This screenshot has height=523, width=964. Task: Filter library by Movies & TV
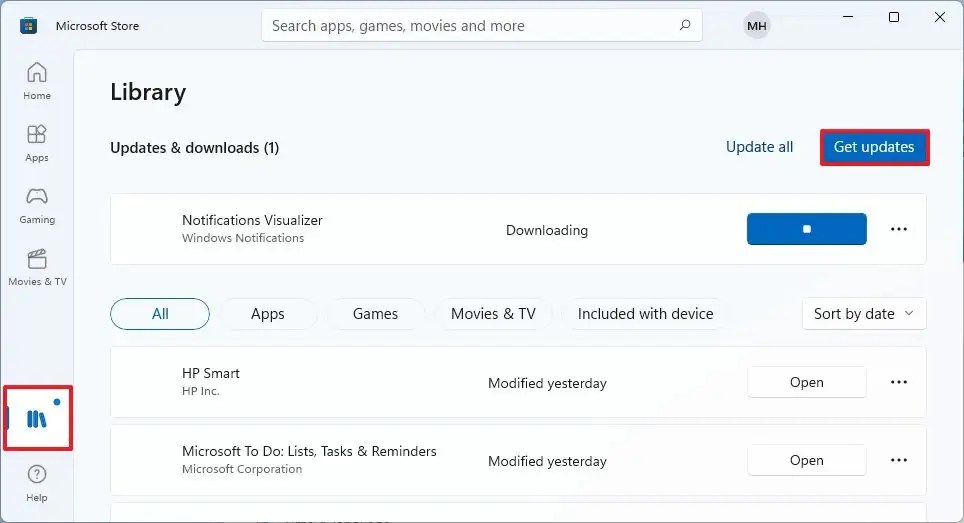493,314
